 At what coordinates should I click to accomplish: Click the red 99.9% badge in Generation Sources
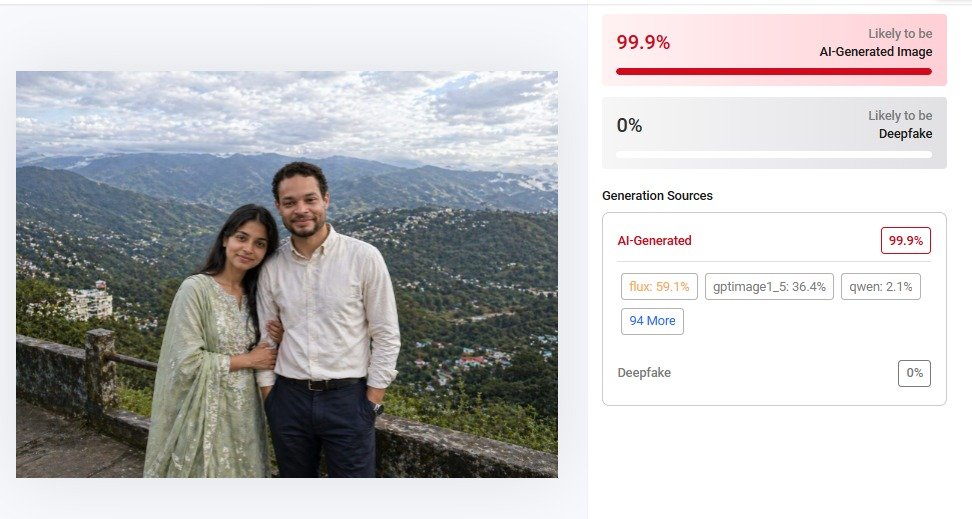click(x=905, y=241)
